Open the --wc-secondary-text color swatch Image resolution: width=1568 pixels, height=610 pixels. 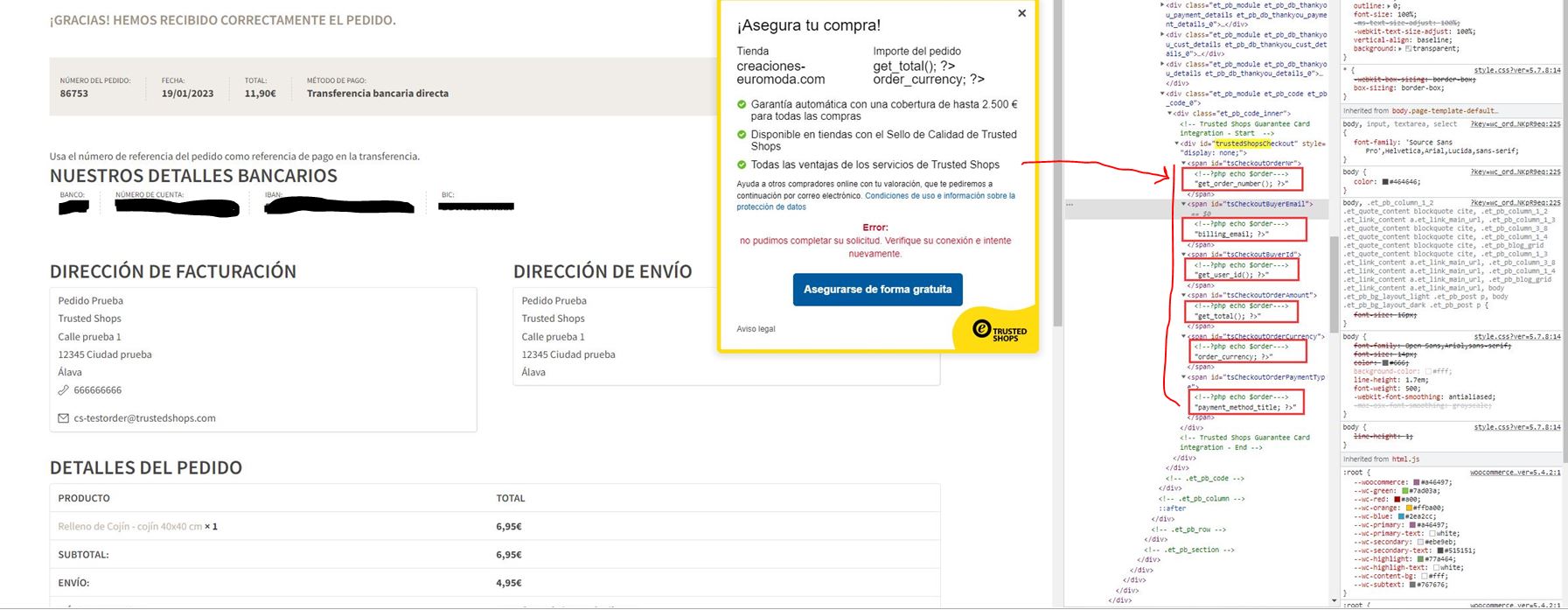pyautogui.click(x=1440, y=550)
